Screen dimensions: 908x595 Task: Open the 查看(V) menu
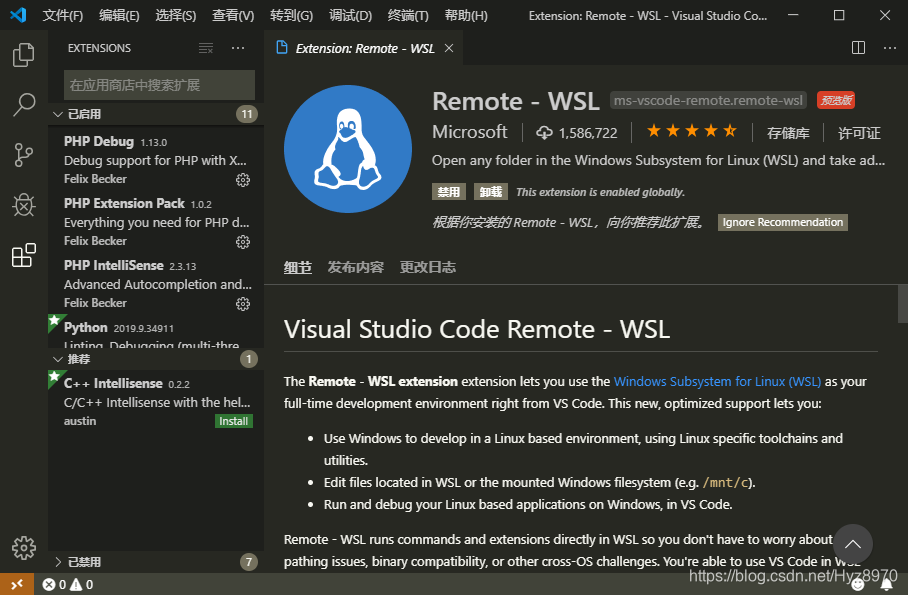pos(233,16)
